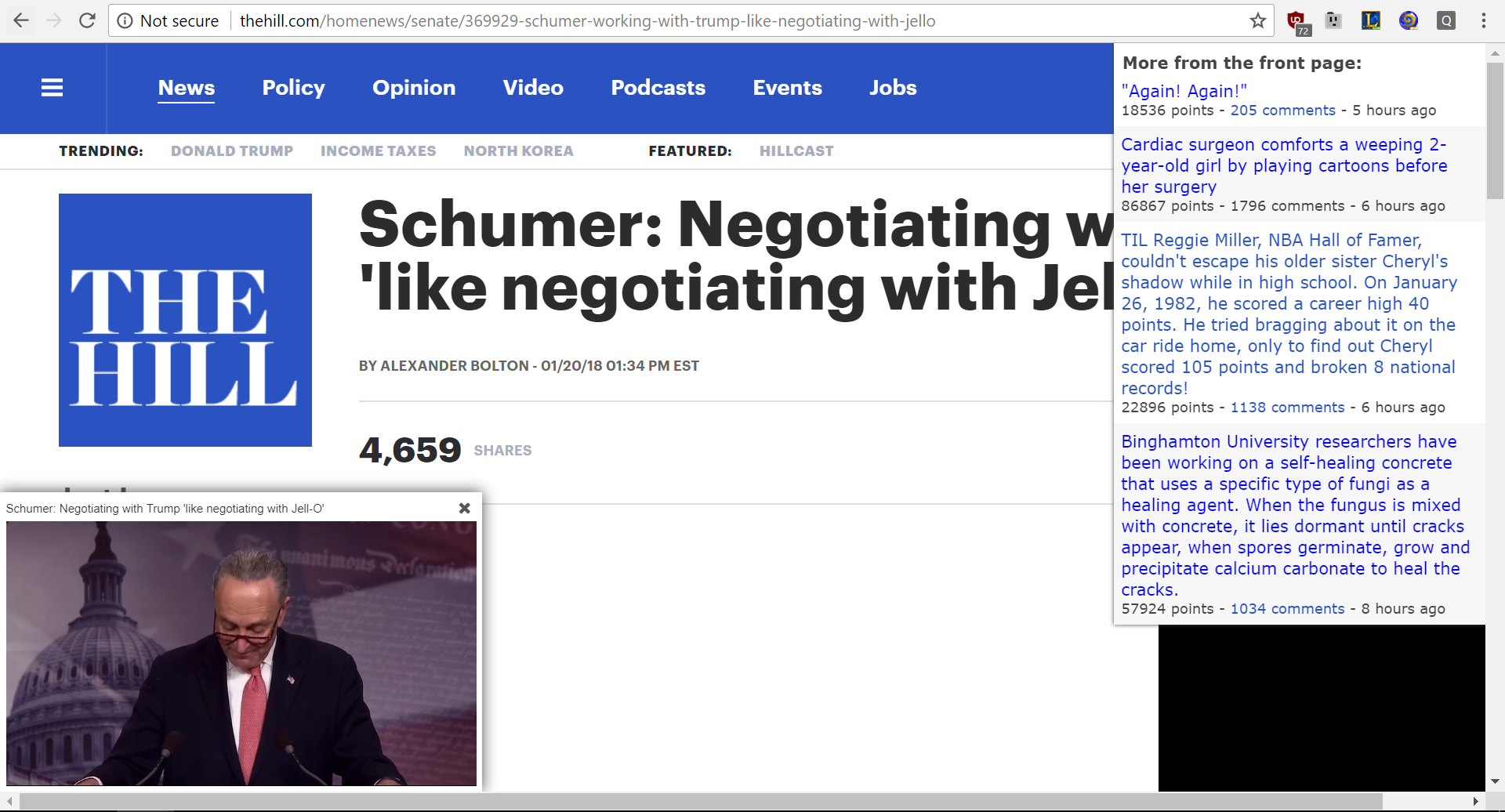Viewport: 1505px width, 812px height.
Task: Close the floating Schumer video popup
Action: click(x=465, y=508)
